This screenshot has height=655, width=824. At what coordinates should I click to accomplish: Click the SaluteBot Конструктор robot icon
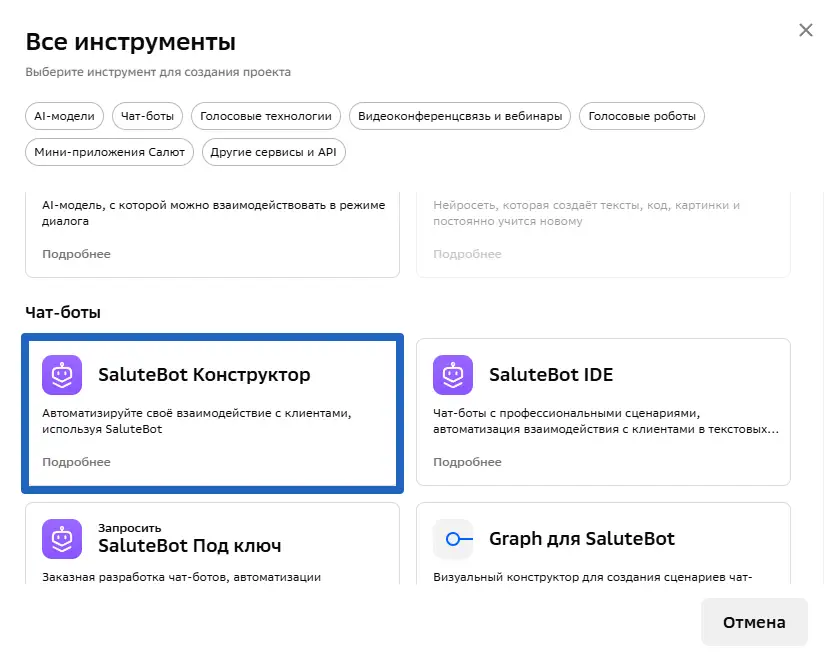tap(62, 376)
